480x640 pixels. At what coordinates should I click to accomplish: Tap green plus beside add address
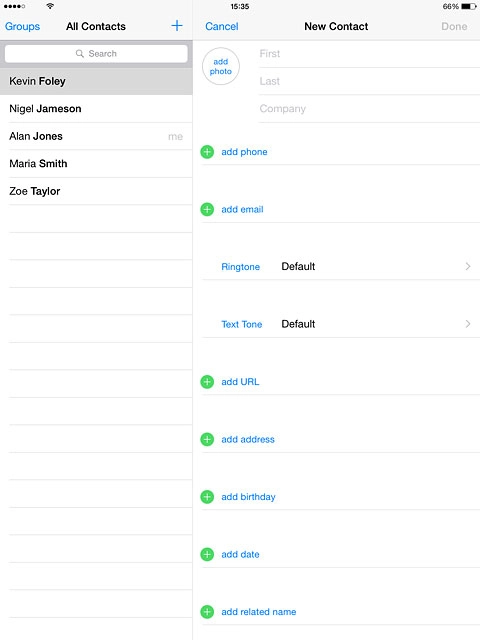[207, 439]
